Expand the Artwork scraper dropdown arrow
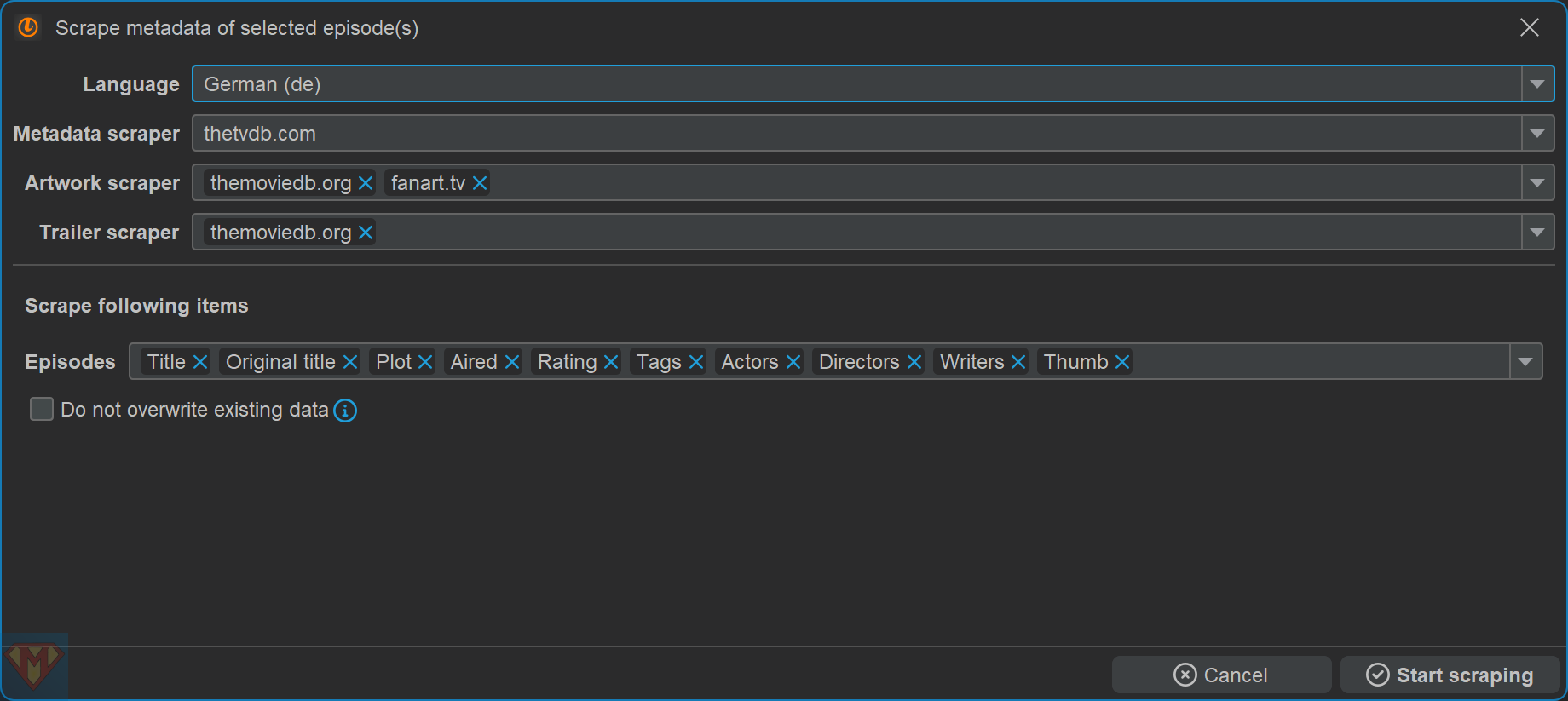 point(1537,183)
